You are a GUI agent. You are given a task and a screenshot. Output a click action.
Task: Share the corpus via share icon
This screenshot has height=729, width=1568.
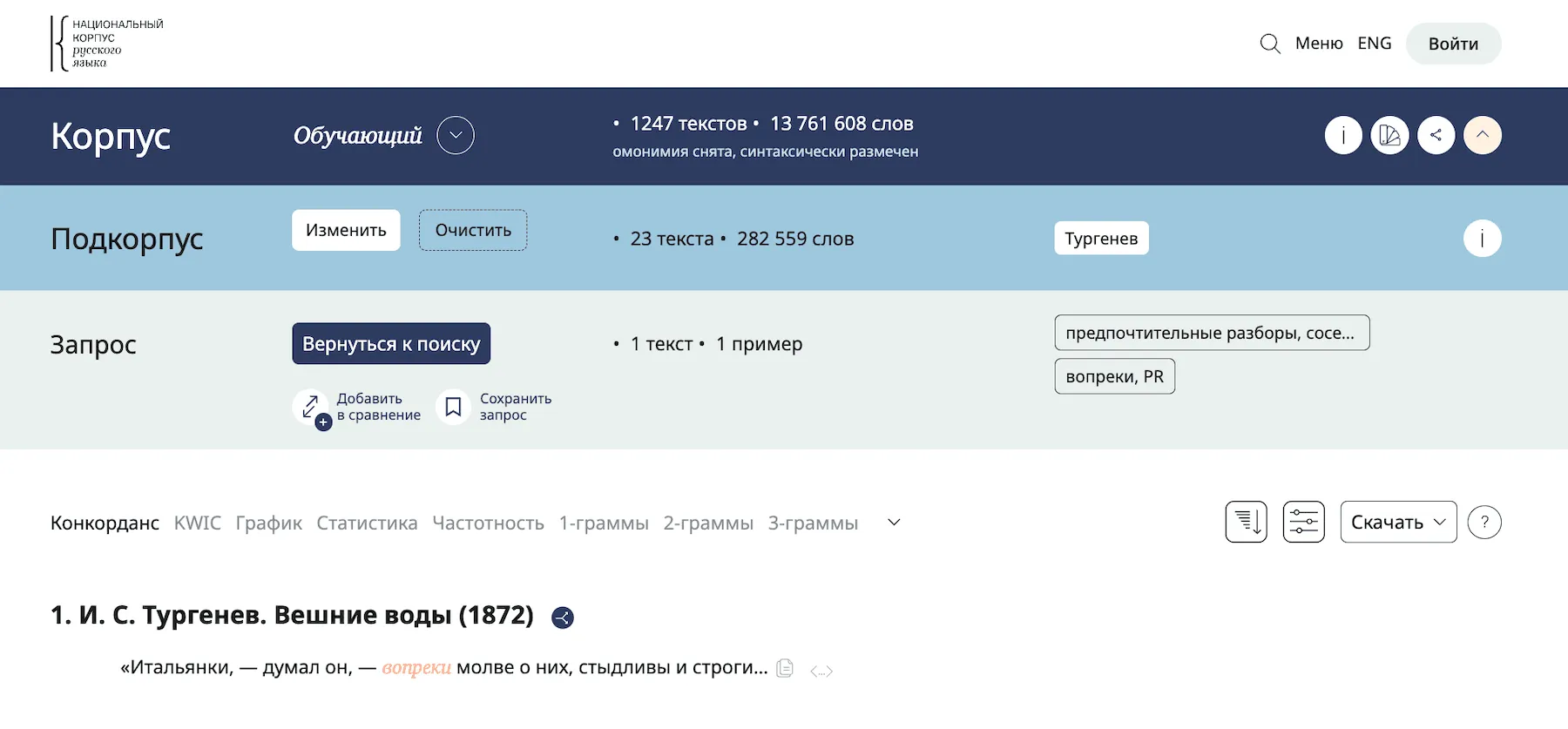[1436, 135]
